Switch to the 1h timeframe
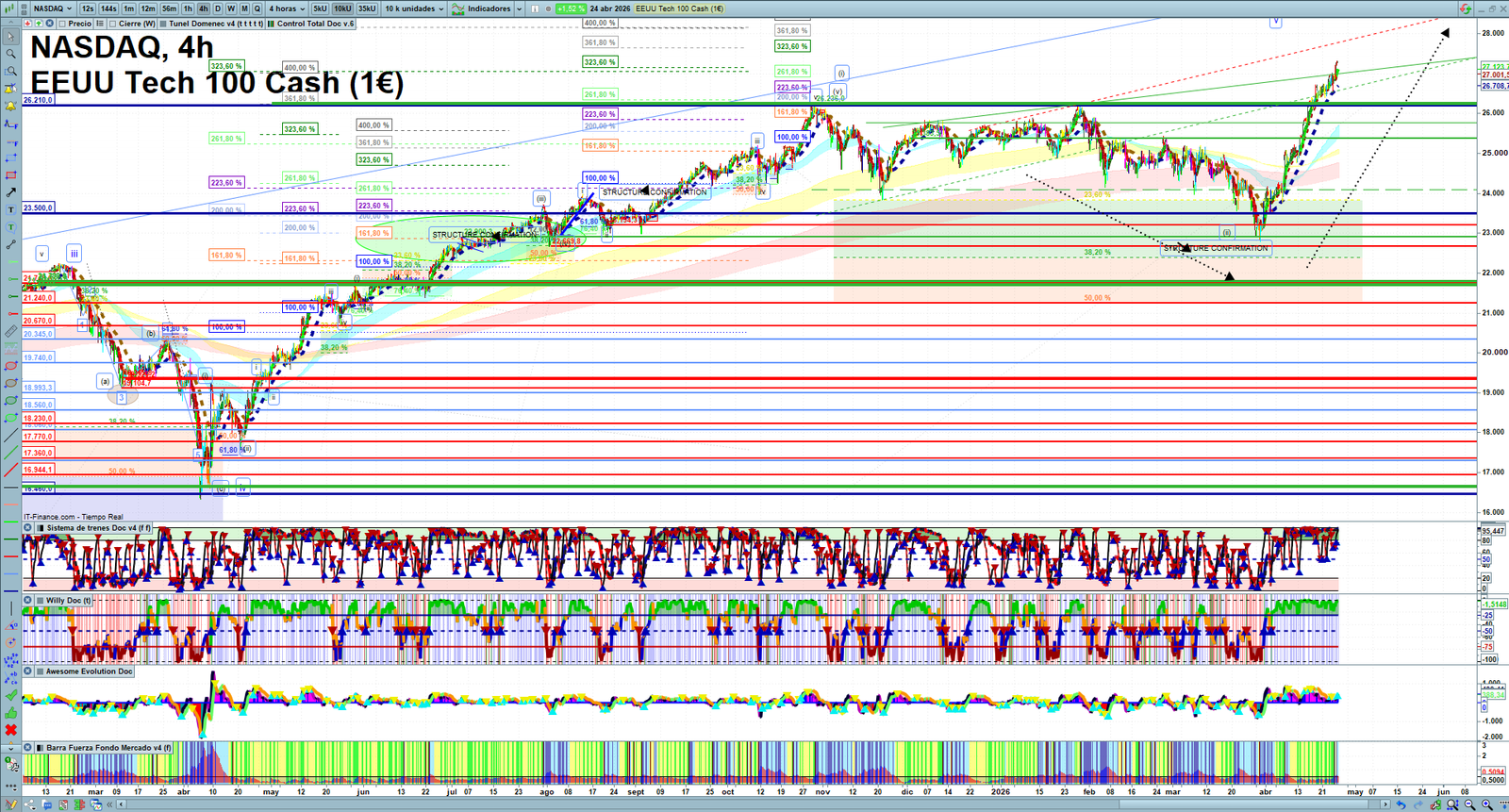Viewport: 1509px width, 812px height. 188,8
